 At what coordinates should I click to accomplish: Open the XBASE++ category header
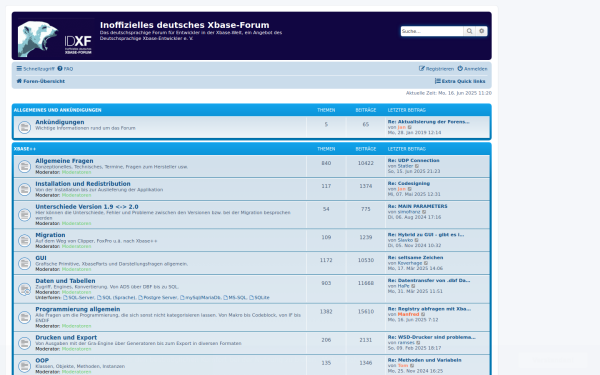click(25, 149)
